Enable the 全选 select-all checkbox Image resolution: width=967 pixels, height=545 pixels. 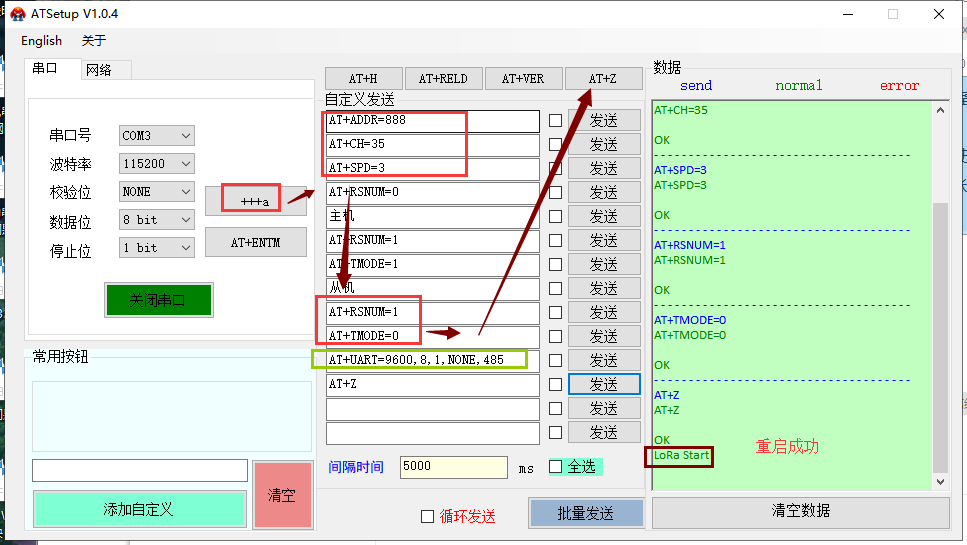(556, 467)
